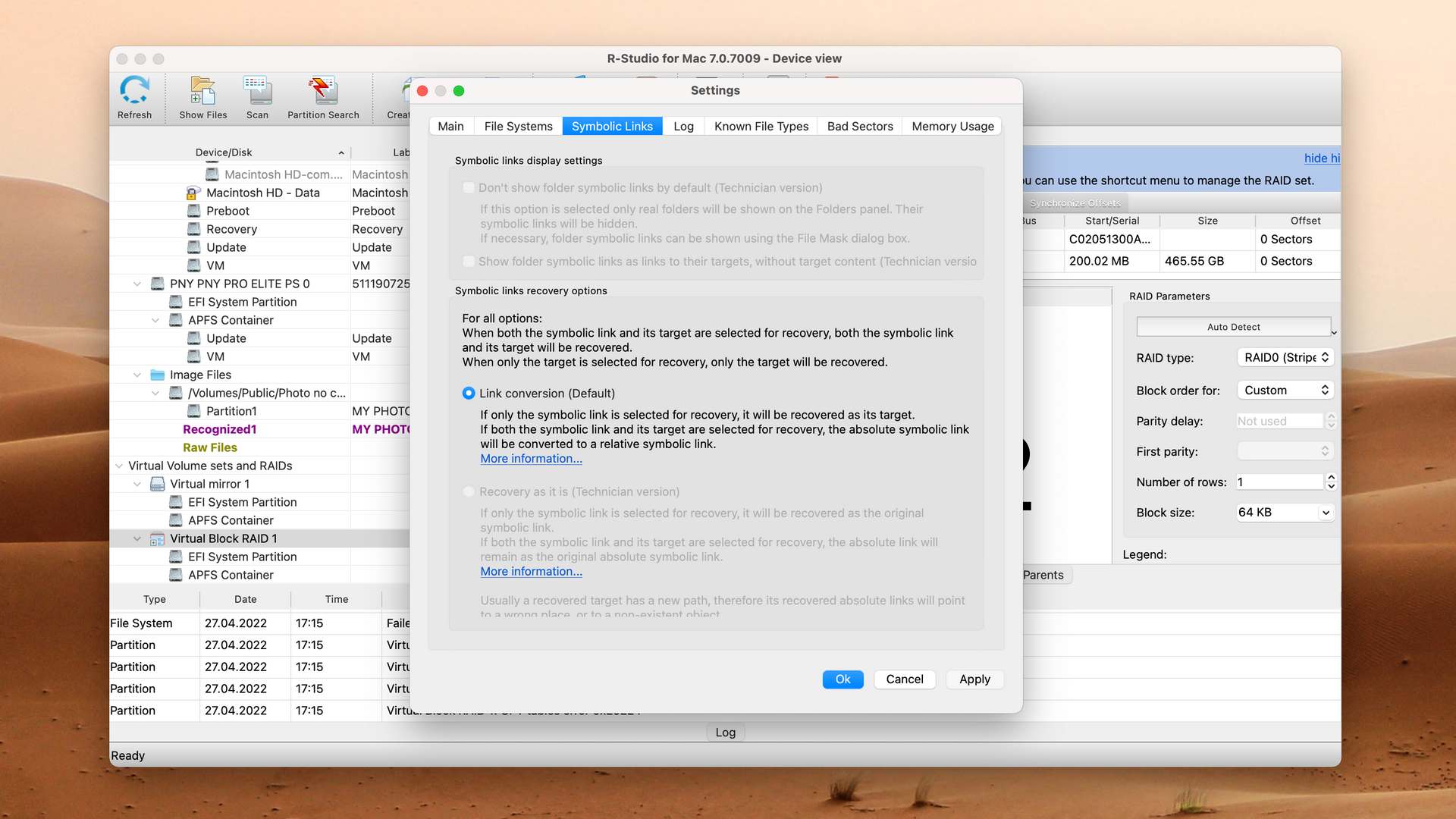Select Link conversion Default radio button
This screenshot has height=819, width=1456.
(x=467, y=392)
